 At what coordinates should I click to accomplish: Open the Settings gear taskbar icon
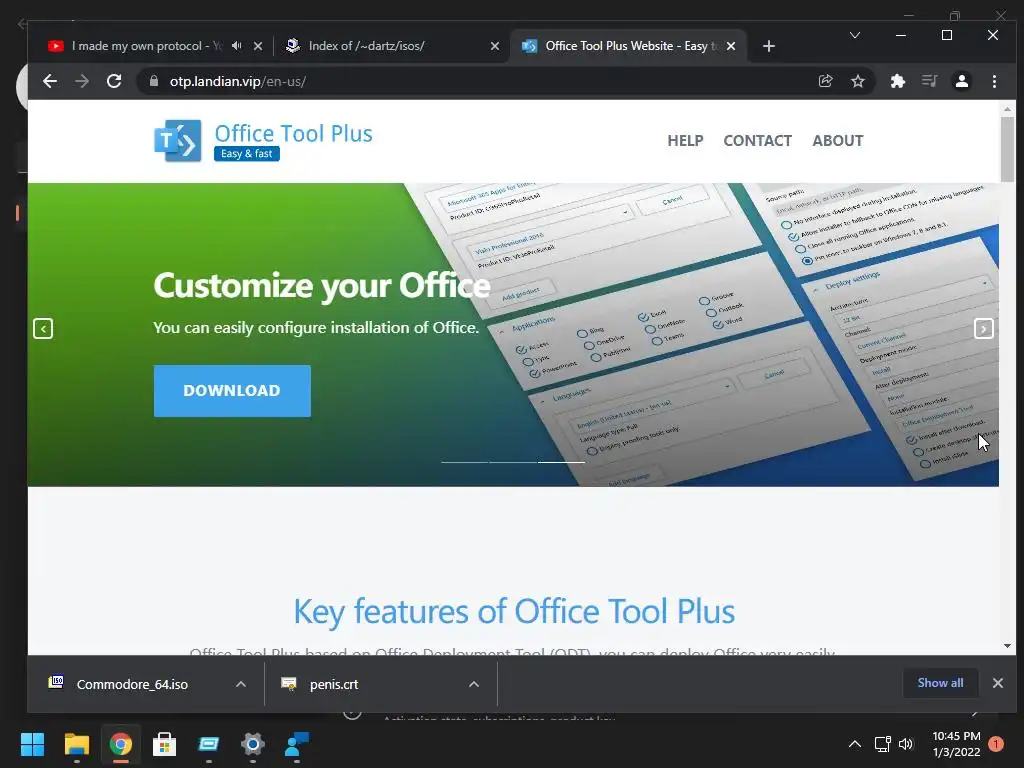[x=253, y=744]
